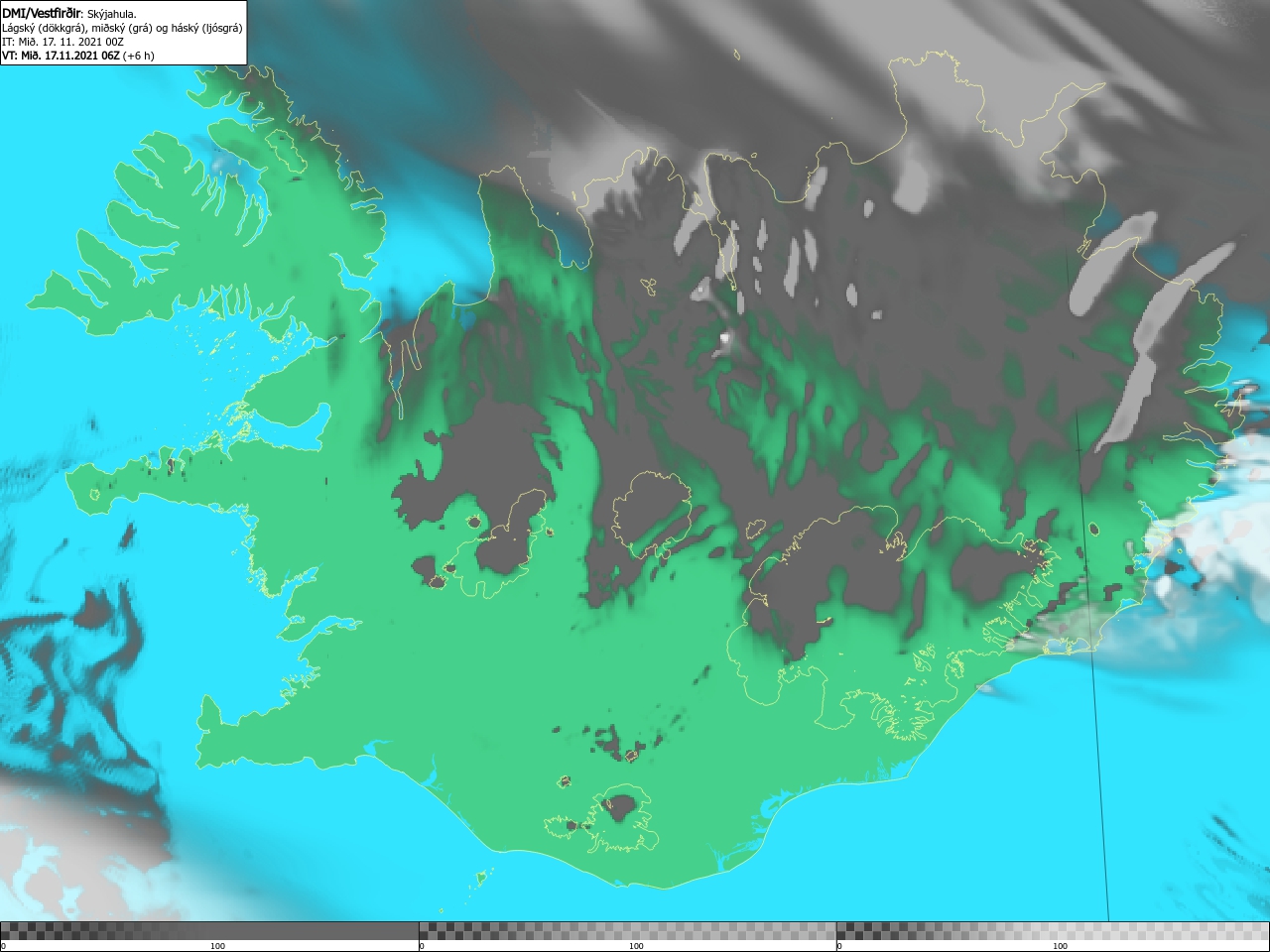Click the 'IT: Mið. 17. 11. 2021 00Z' line
Image resolution: width=1270 pixels, height=952 pixels.
pos(63,42)
